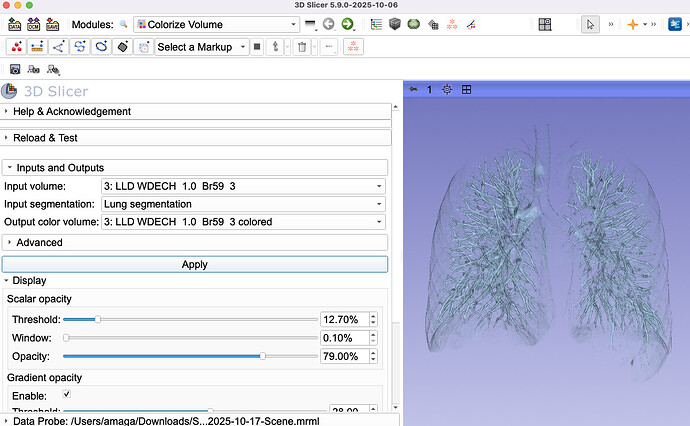Click the scalar opacity Threshold slider handle
The image size is (690, 426).
point(98,320)
